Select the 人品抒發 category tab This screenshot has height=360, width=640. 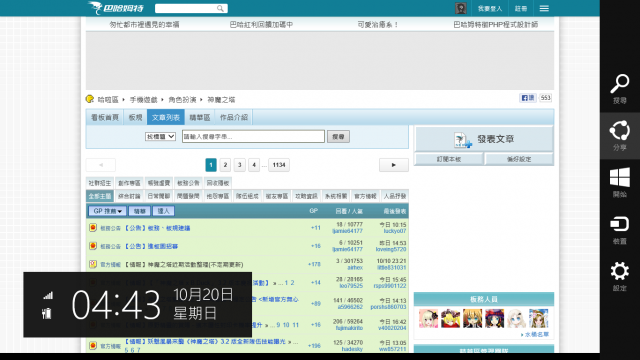click(395, 196)
